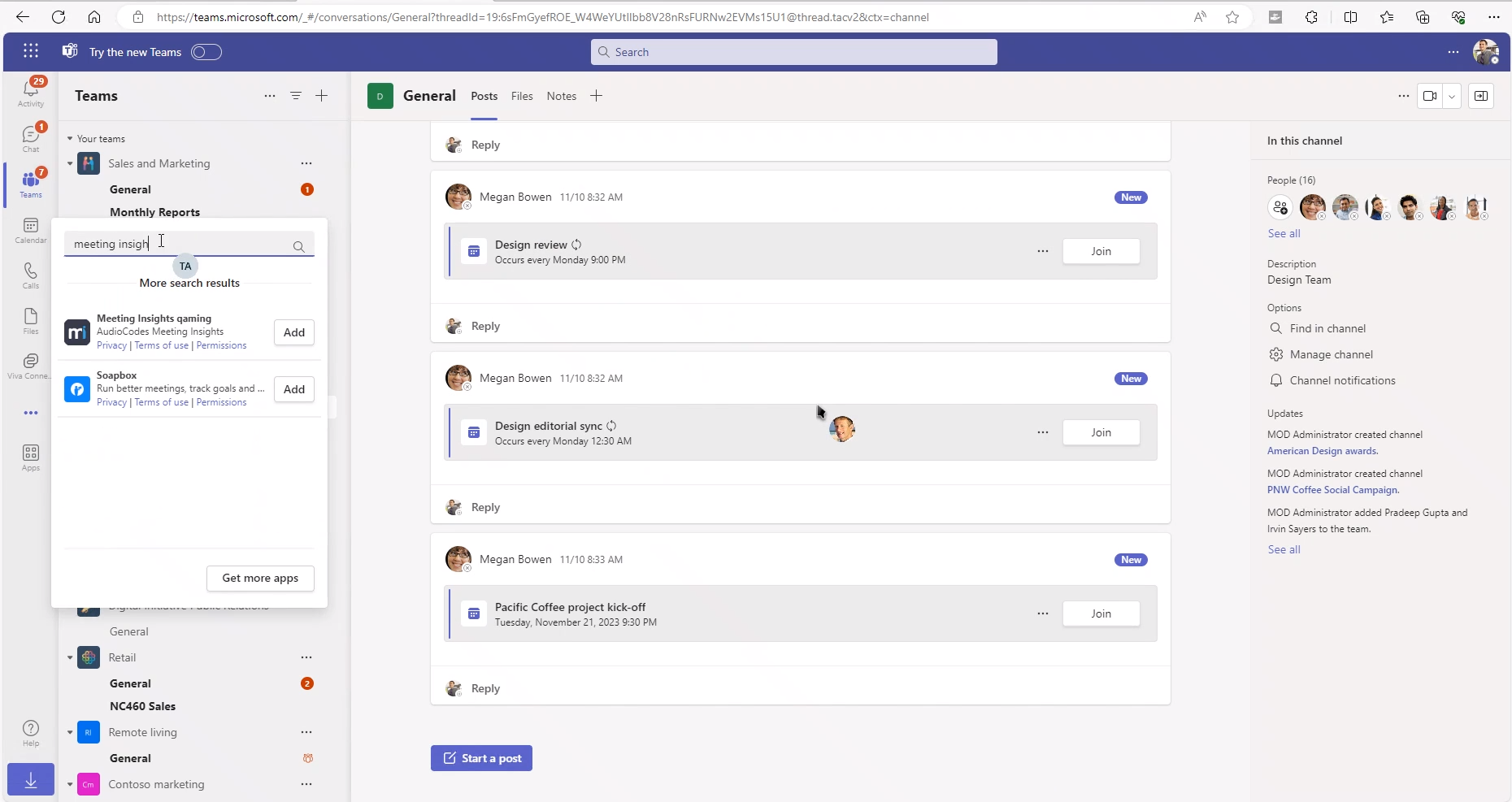Open the Calendar app icon
The height and width of the screenshot is (802, 1512).
[31, 229]
